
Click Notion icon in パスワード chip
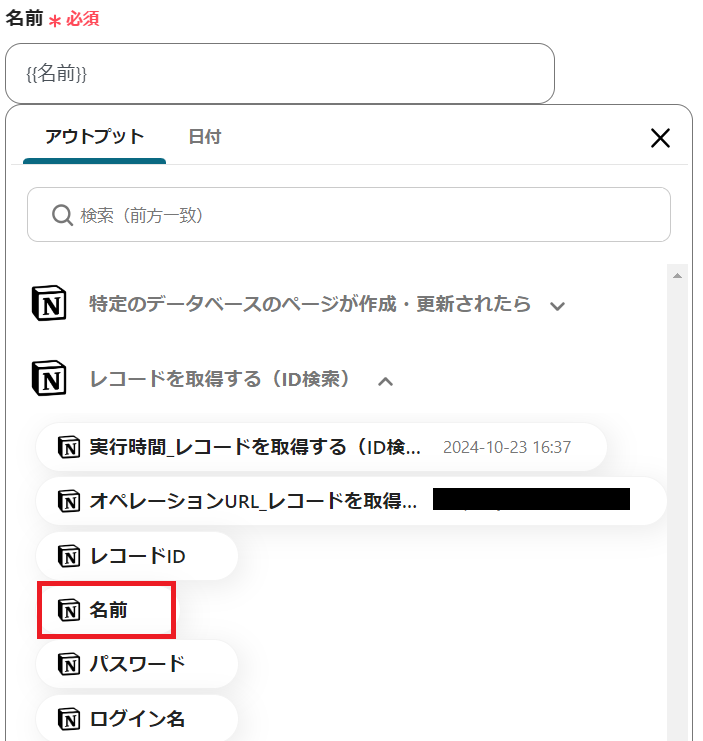point(69,664)
